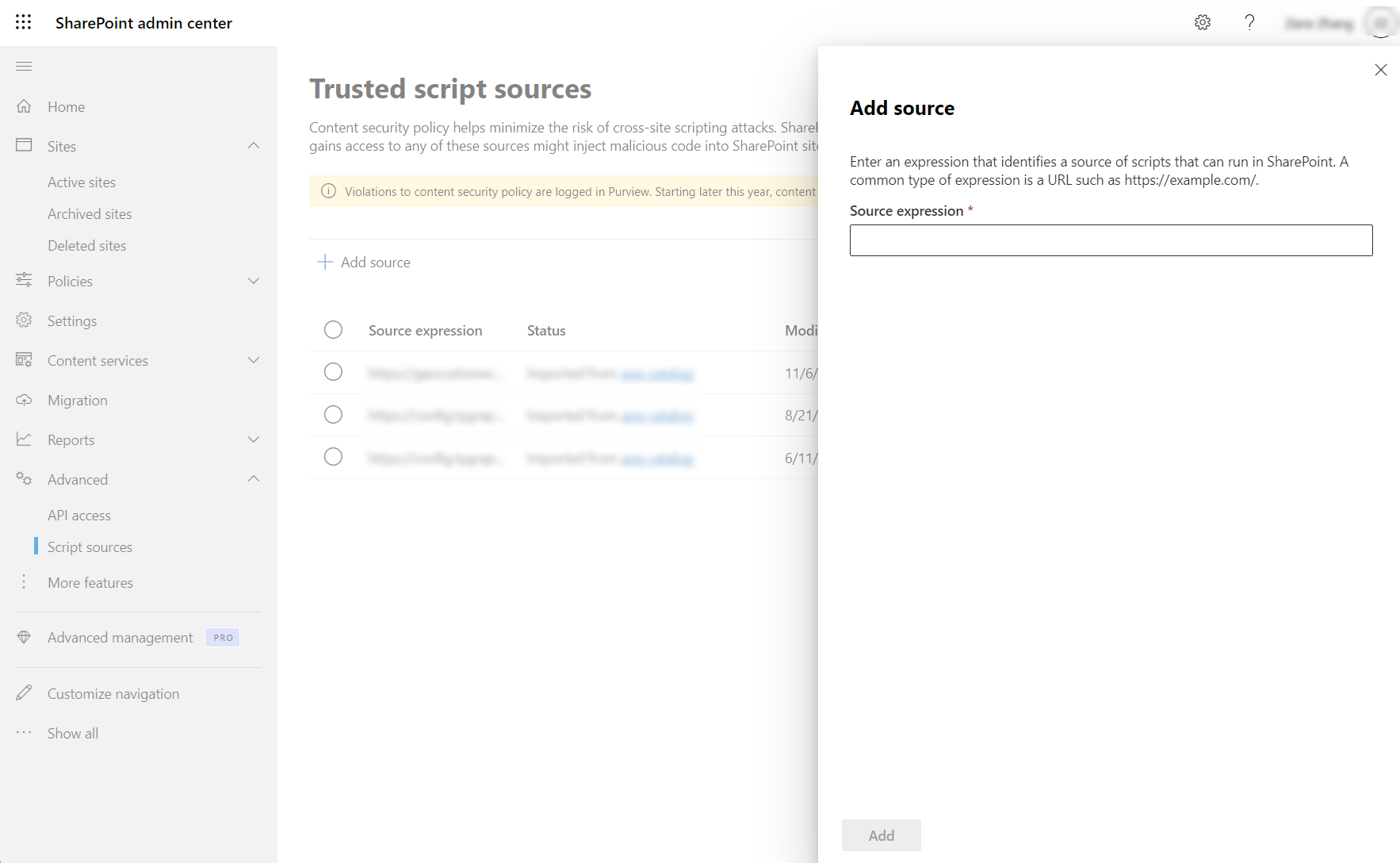This screenshot has height=863, width=1400.
Task: Click the Home house icon
Action: click(24, 106)
